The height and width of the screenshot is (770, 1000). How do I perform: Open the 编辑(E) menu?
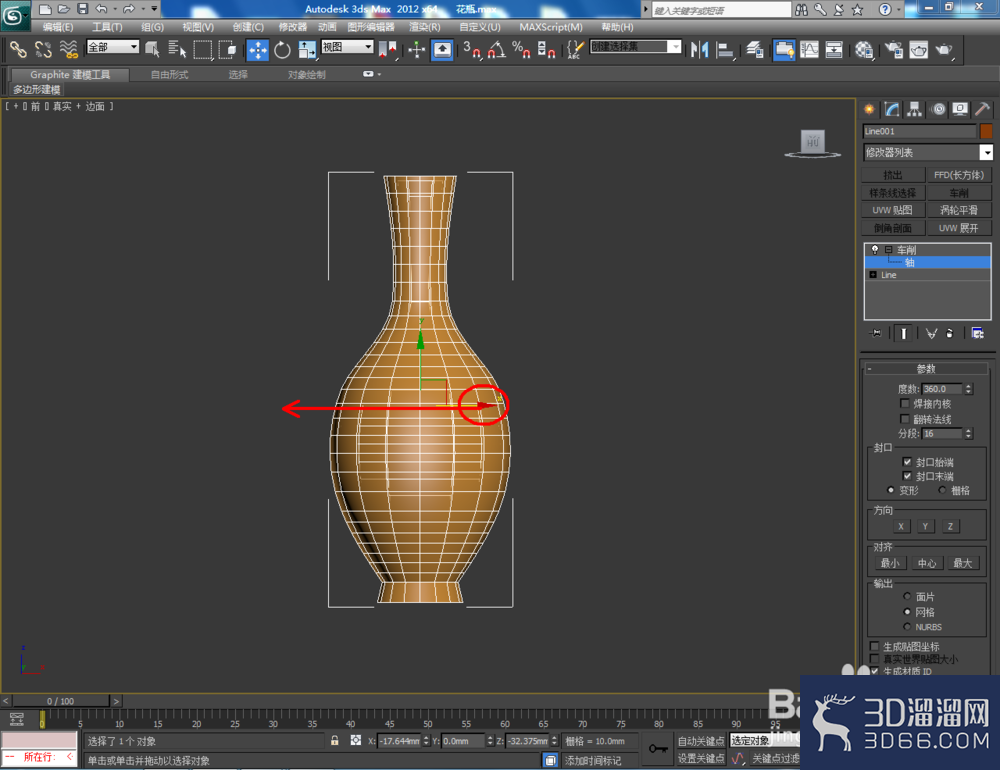(58, 27)
